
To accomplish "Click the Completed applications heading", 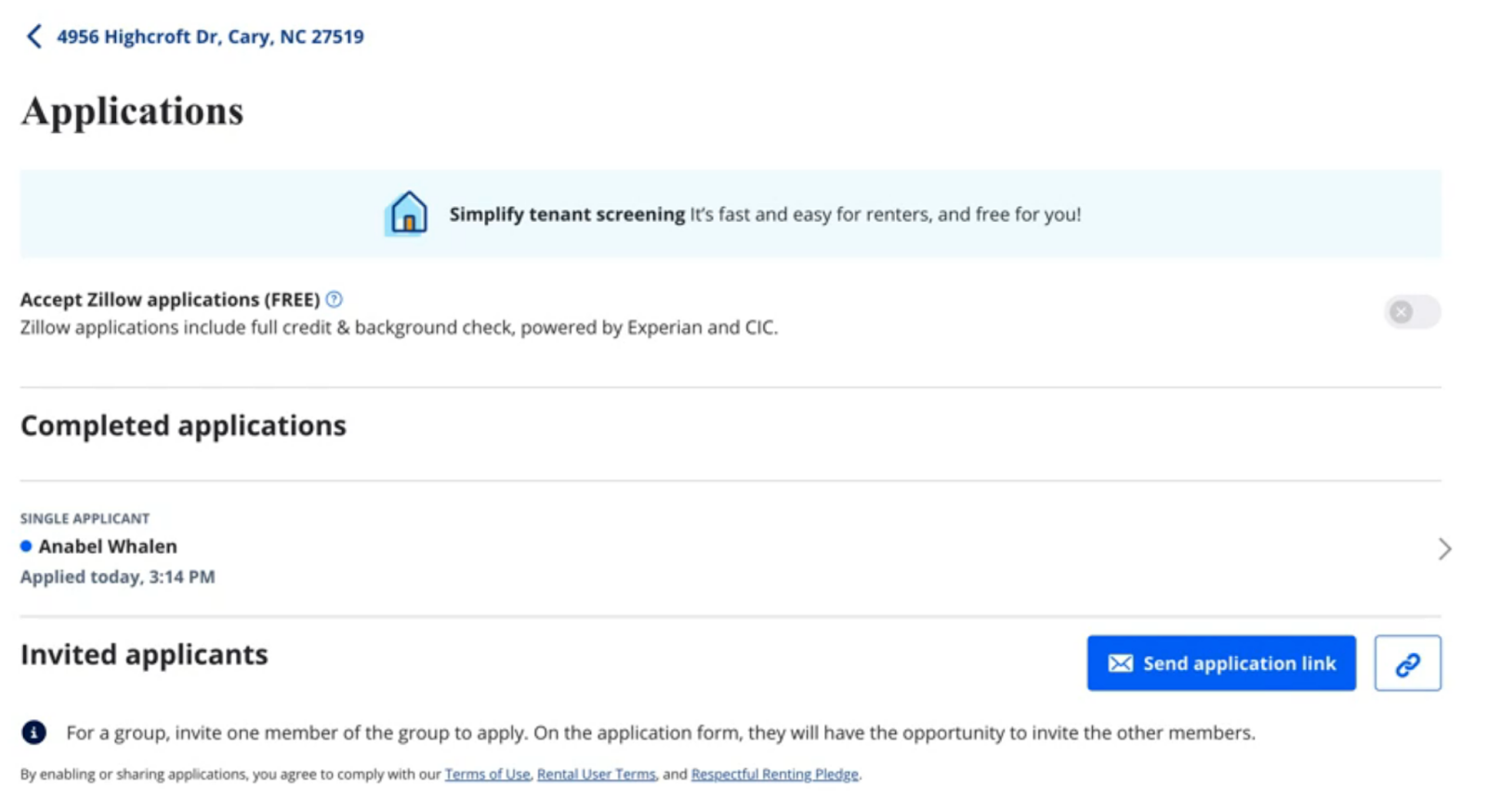I will [183, 426].
